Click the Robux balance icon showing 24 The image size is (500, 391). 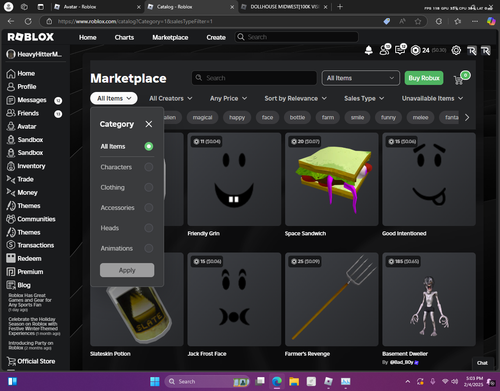[415, 50]
